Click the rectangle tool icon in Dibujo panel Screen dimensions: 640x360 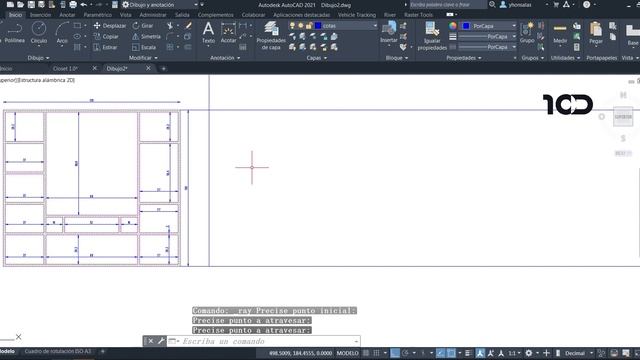point(77,25)
